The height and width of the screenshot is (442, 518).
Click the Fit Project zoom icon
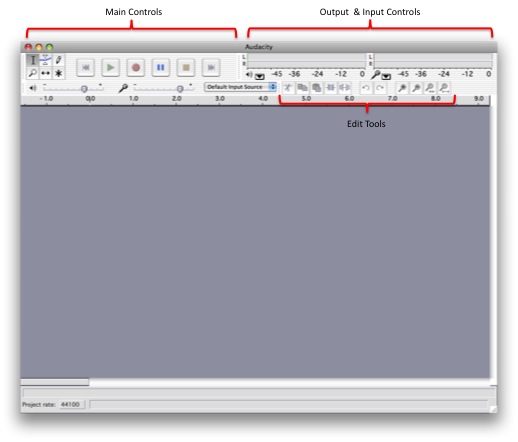point(444,88)
